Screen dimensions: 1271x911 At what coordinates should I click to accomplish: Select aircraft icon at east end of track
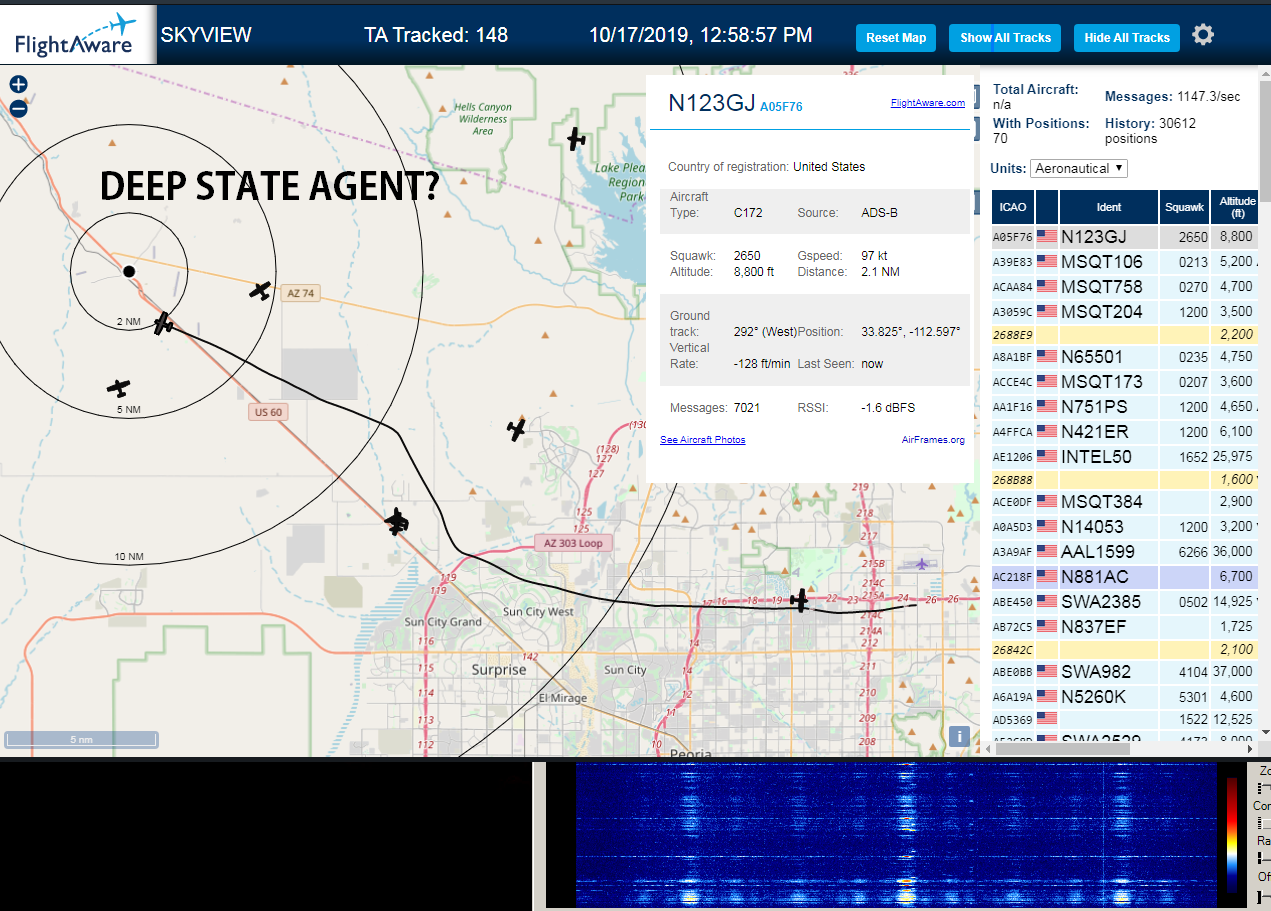[799, 600]
